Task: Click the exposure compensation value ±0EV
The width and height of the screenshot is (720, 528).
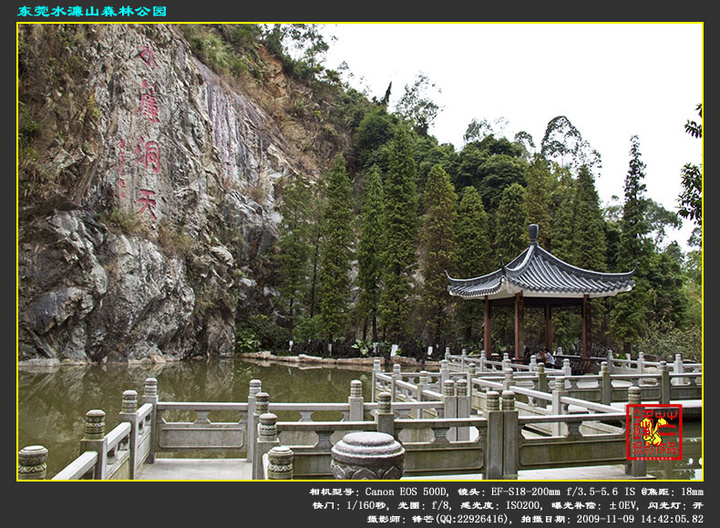Action: 623,506
